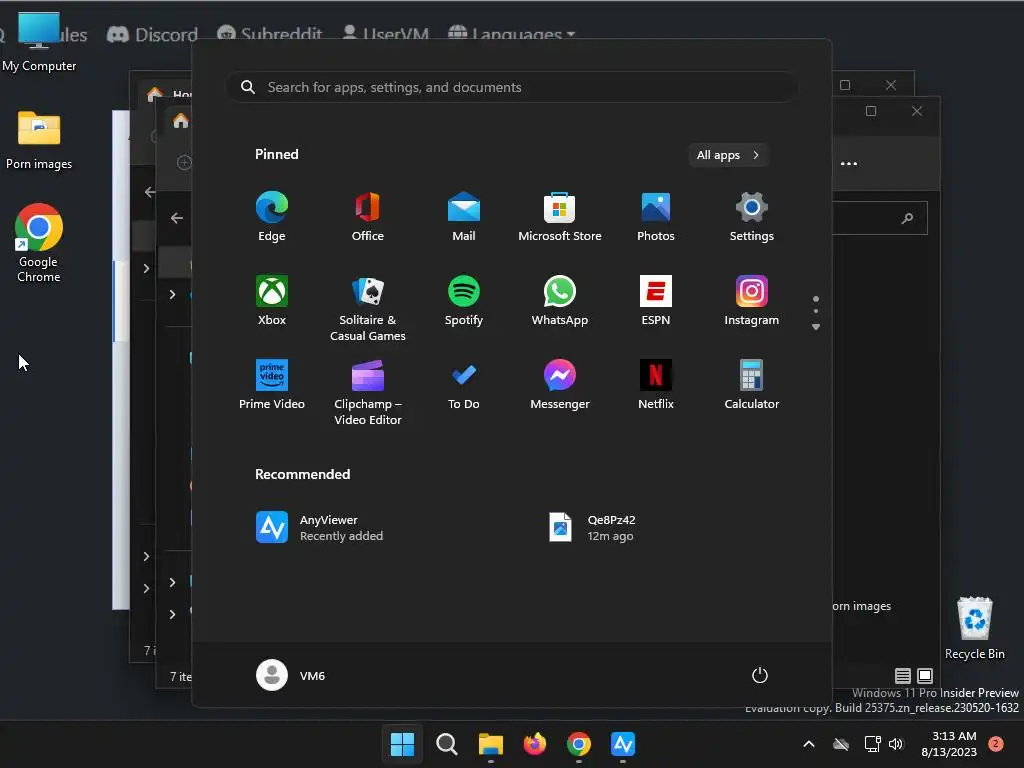
Task: Go to next pinned apps page arrow
Action: click(816, 327)
